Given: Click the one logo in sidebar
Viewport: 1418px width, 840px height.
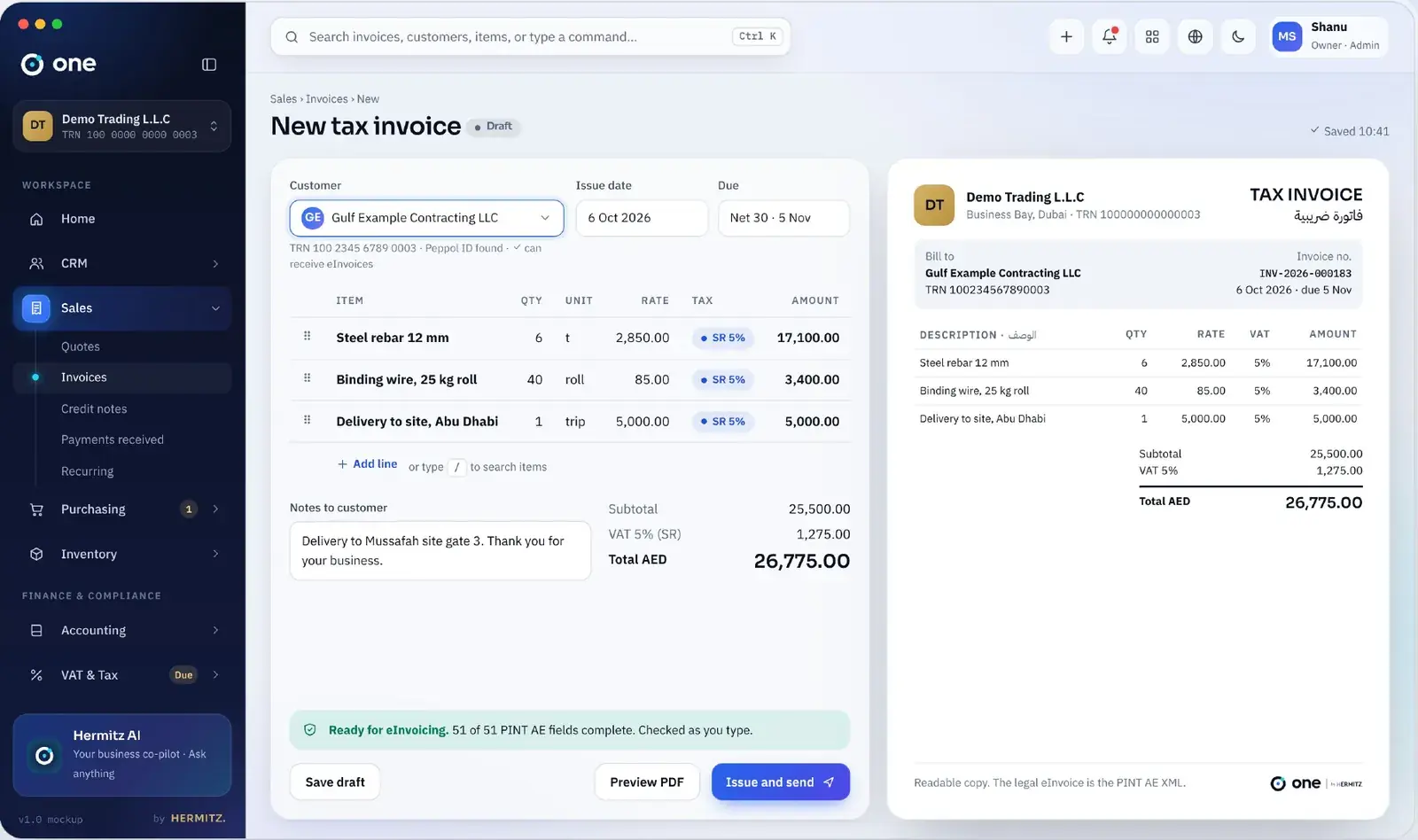Looking at the screenshot, I should click(x=58, y=64).
